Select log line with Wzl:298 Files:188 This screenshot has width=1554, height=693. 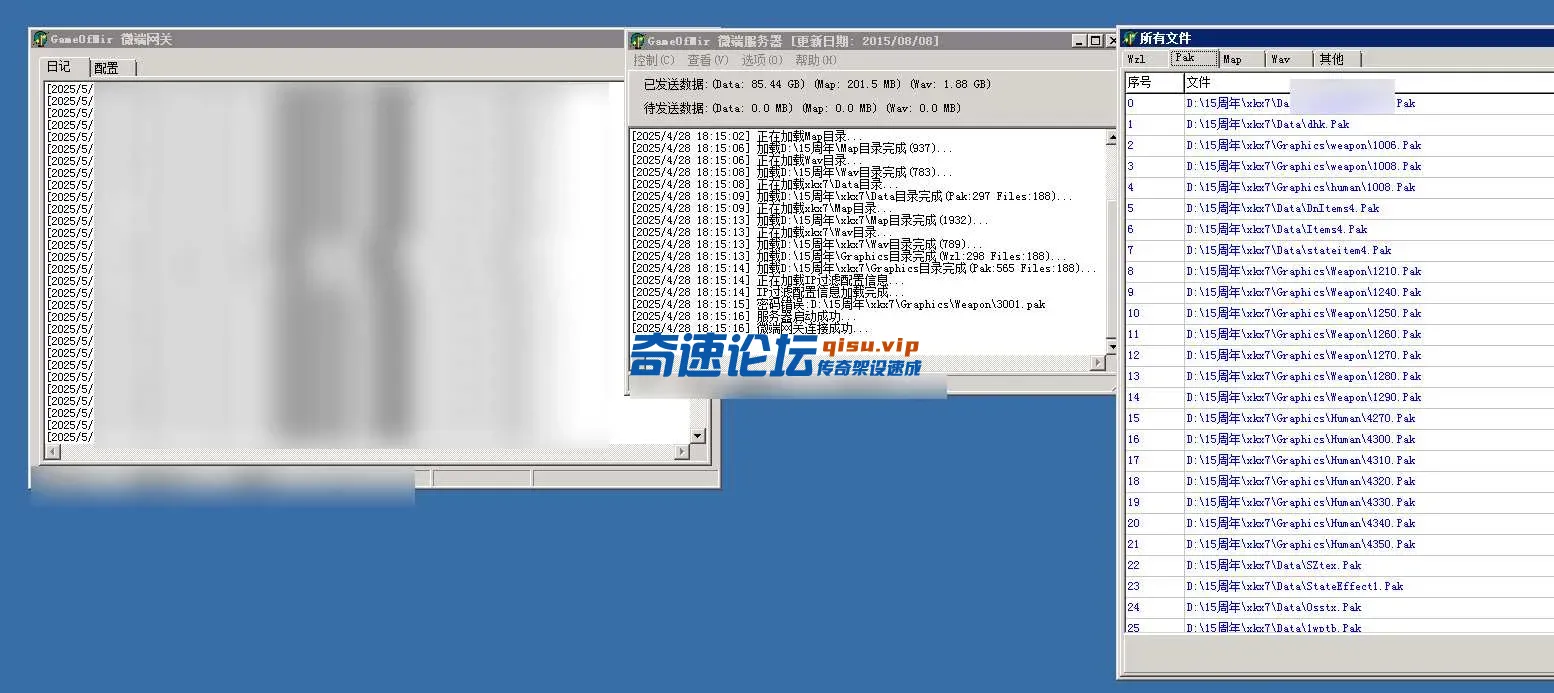pyautogui.click(x=849, y=256)
